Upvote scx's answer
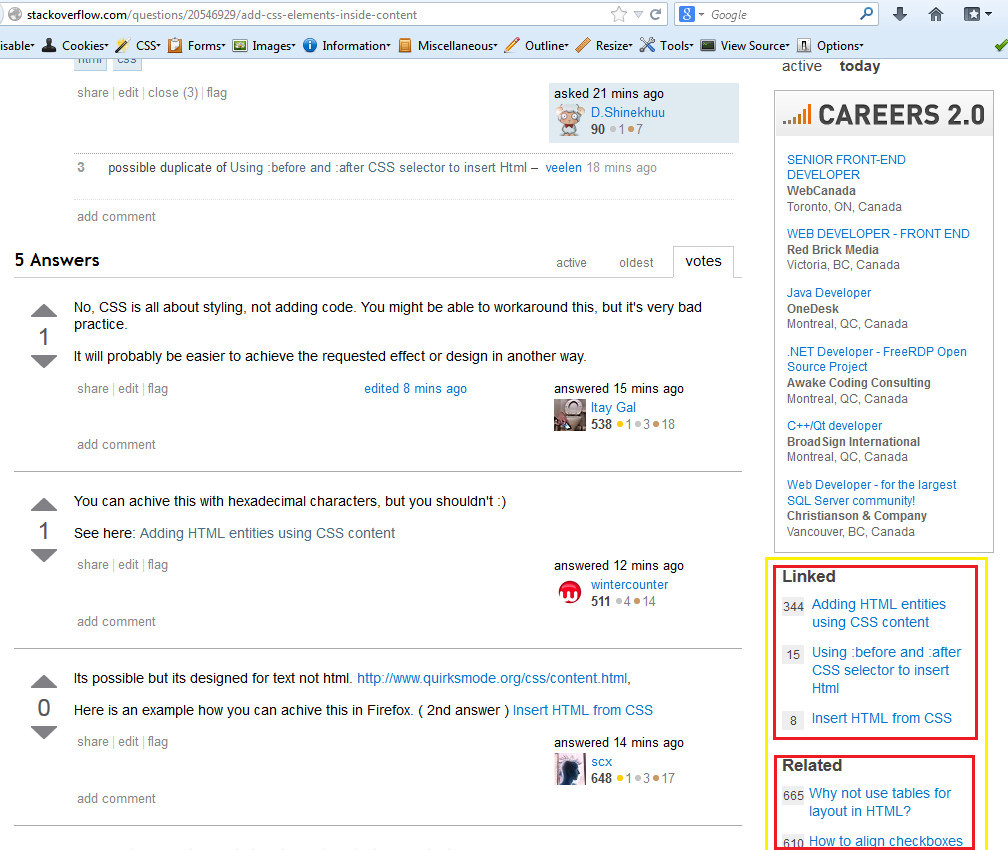The width and height of the screenshot is (1008, 850). [44, 682]
